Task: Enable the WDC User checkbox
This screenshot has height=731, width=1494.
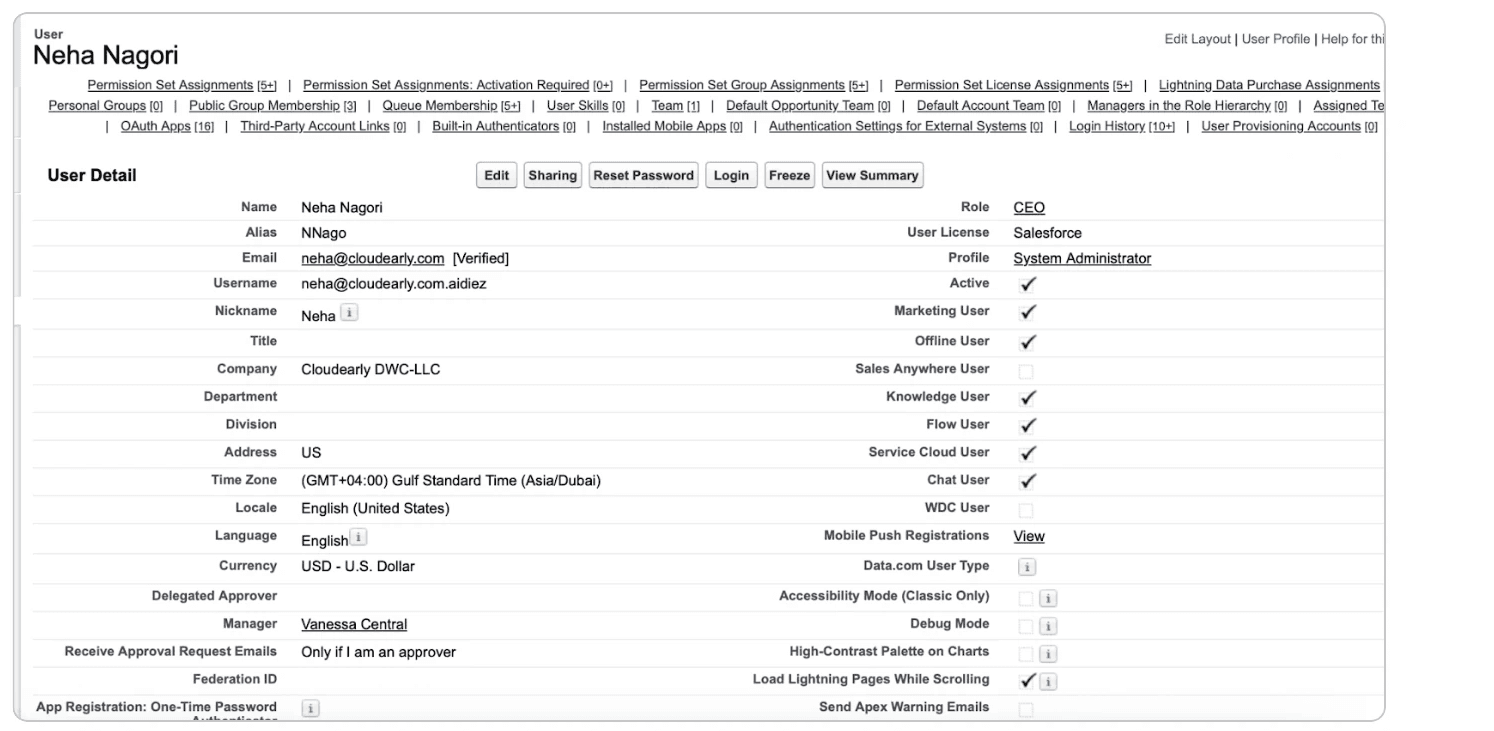Action: pyautogui.click(x=1026, y=510)
